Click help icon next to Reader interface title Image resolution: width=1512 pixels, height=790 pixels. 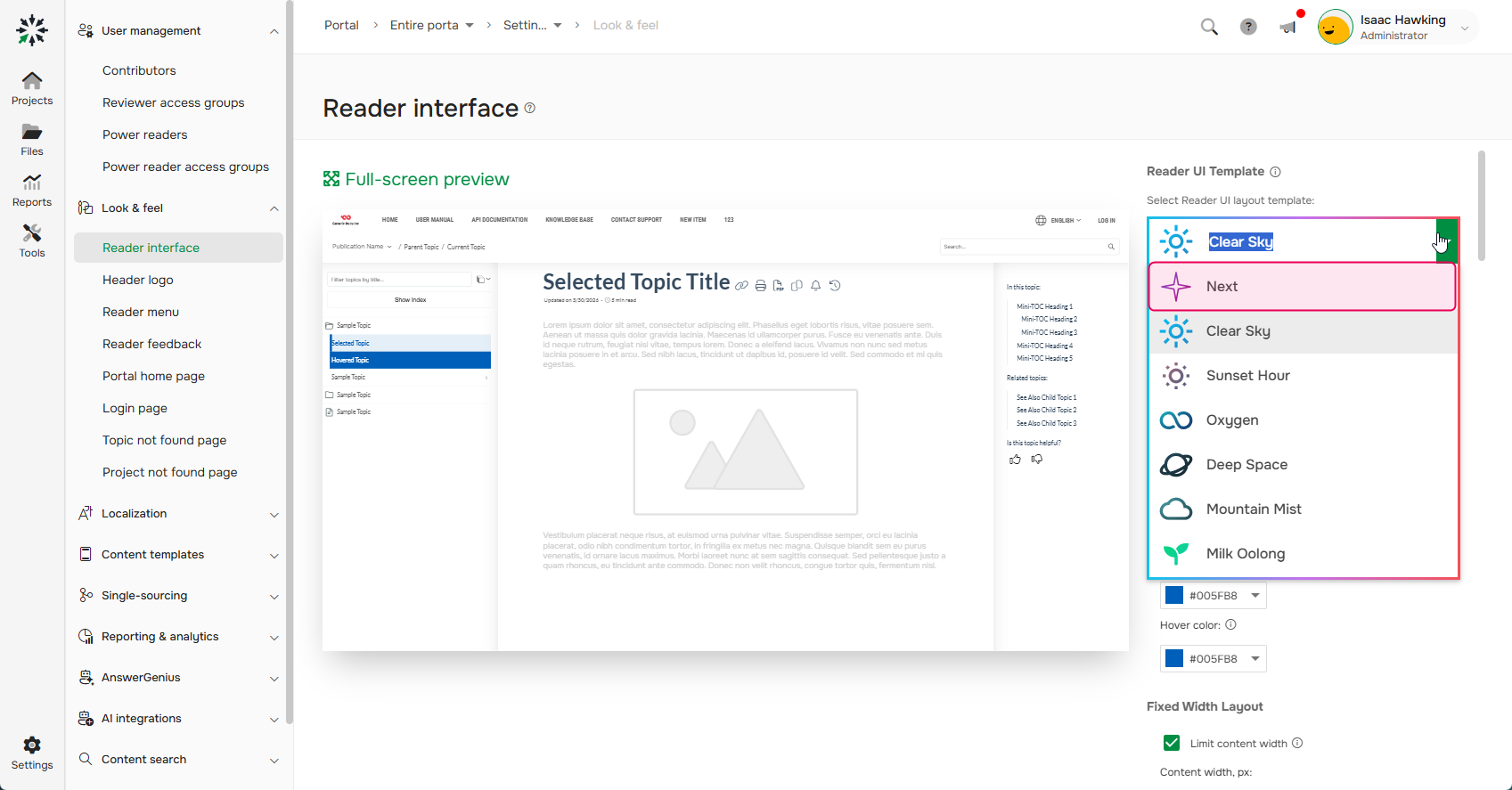[x=530, y=108]
